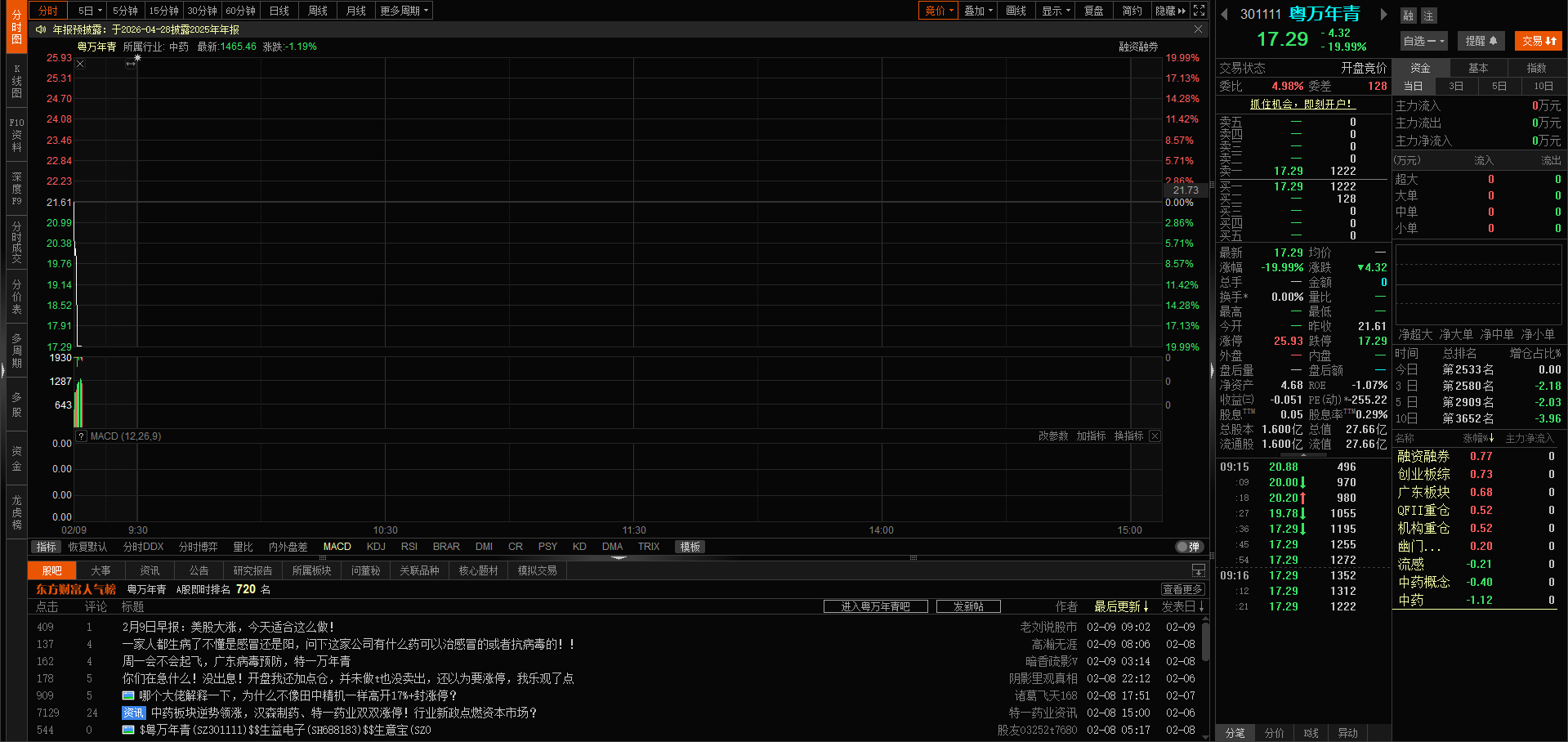This screenshot has width=1568, height=742.
Task: Click 改参数 for MACD
Action: pos(1053,436)
